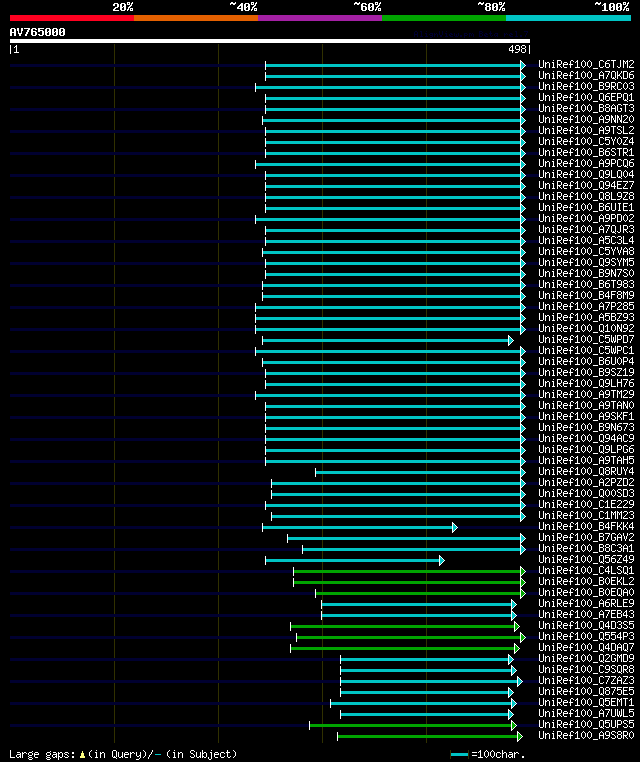Select the UniRef100_C5WPD7 entry

click(586, 339)
